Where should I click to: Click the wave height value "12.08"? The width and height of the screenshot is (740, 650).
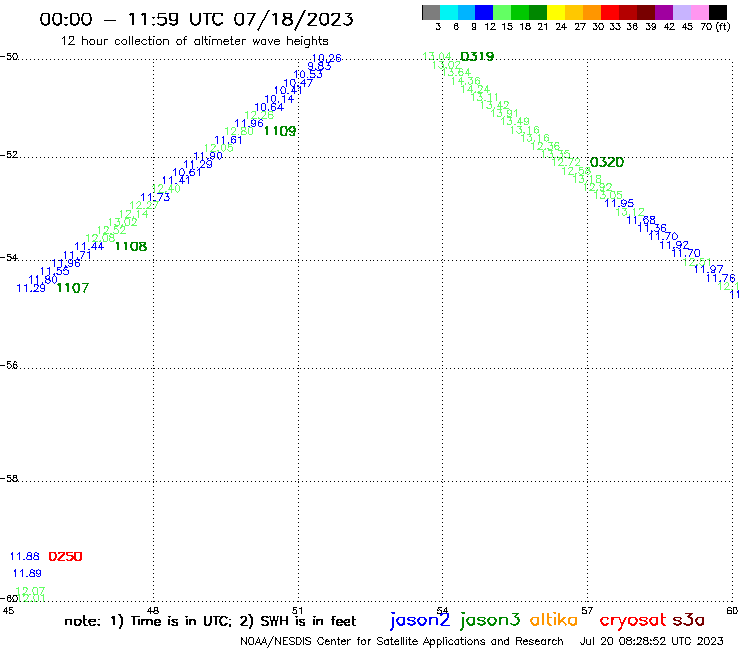(100, 238)
